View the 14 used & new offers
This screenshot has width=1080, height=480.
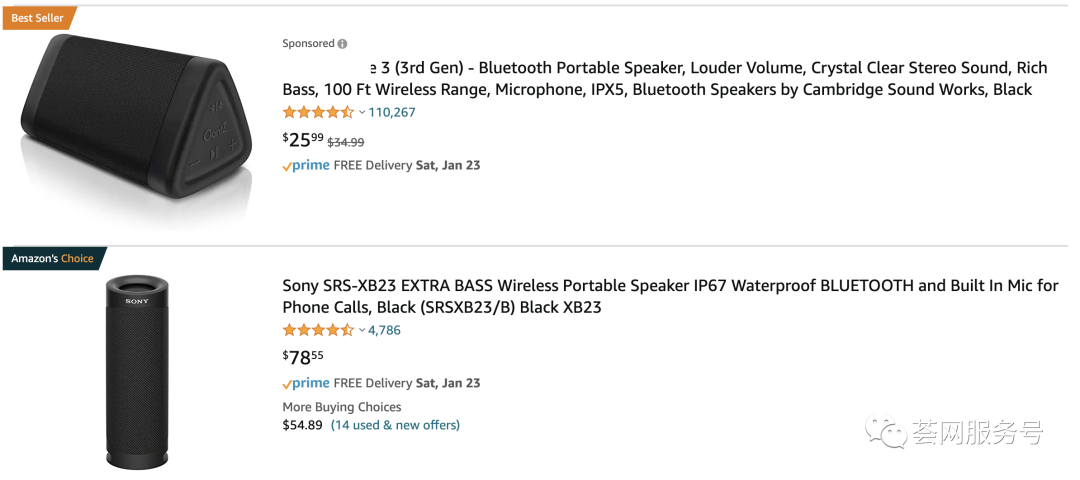pyautogui.click(x=395, y=425)
